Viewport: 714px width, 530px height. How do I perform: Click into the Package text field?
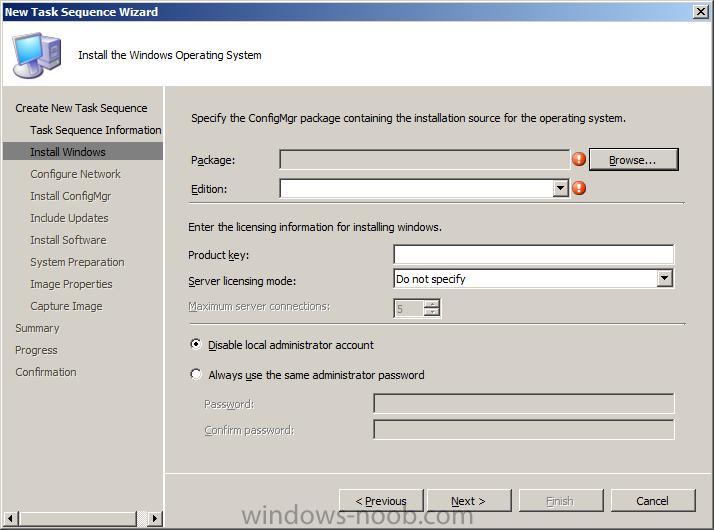tap(424, 159)
